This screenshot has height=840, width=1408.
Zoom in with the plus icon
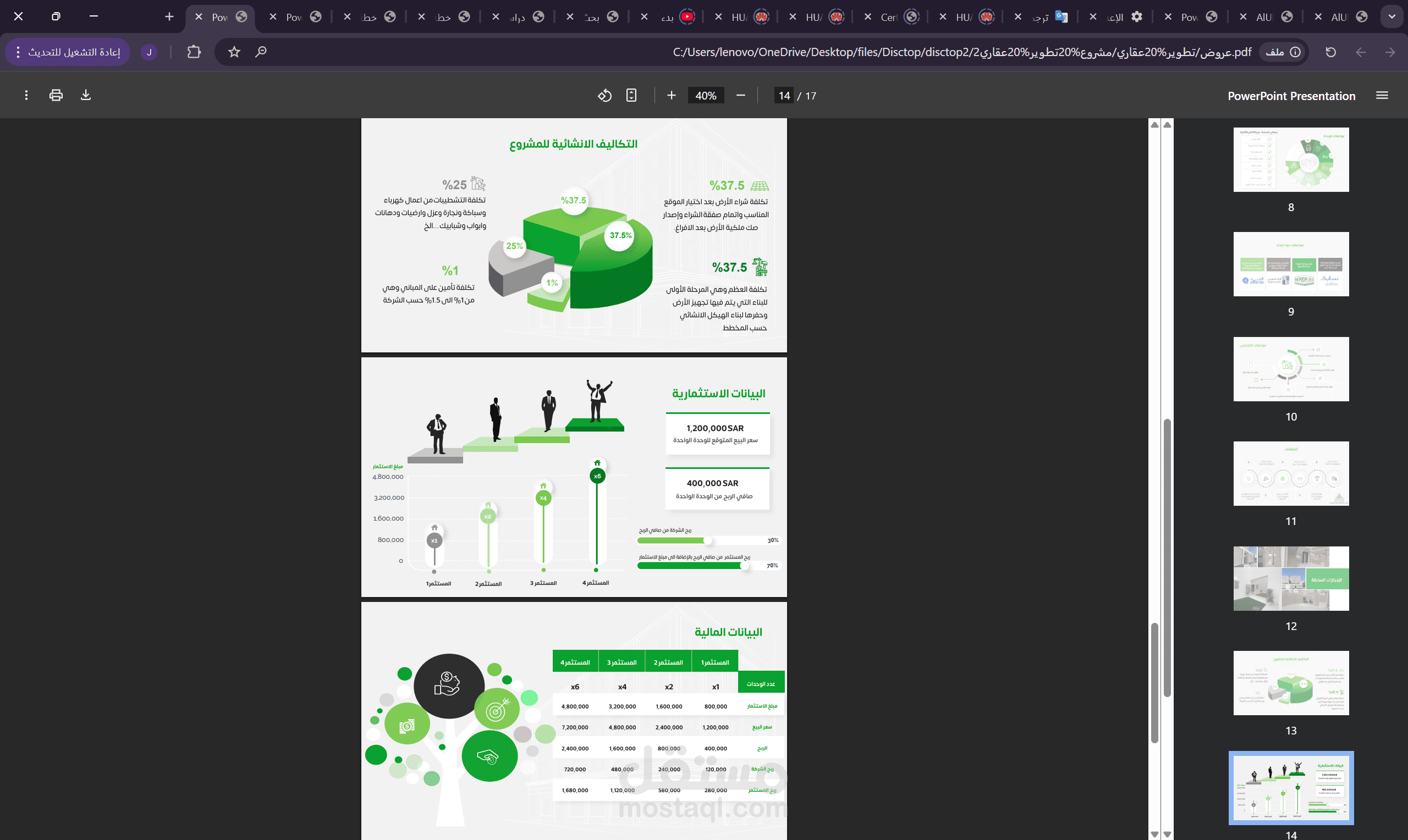point(672,95)
